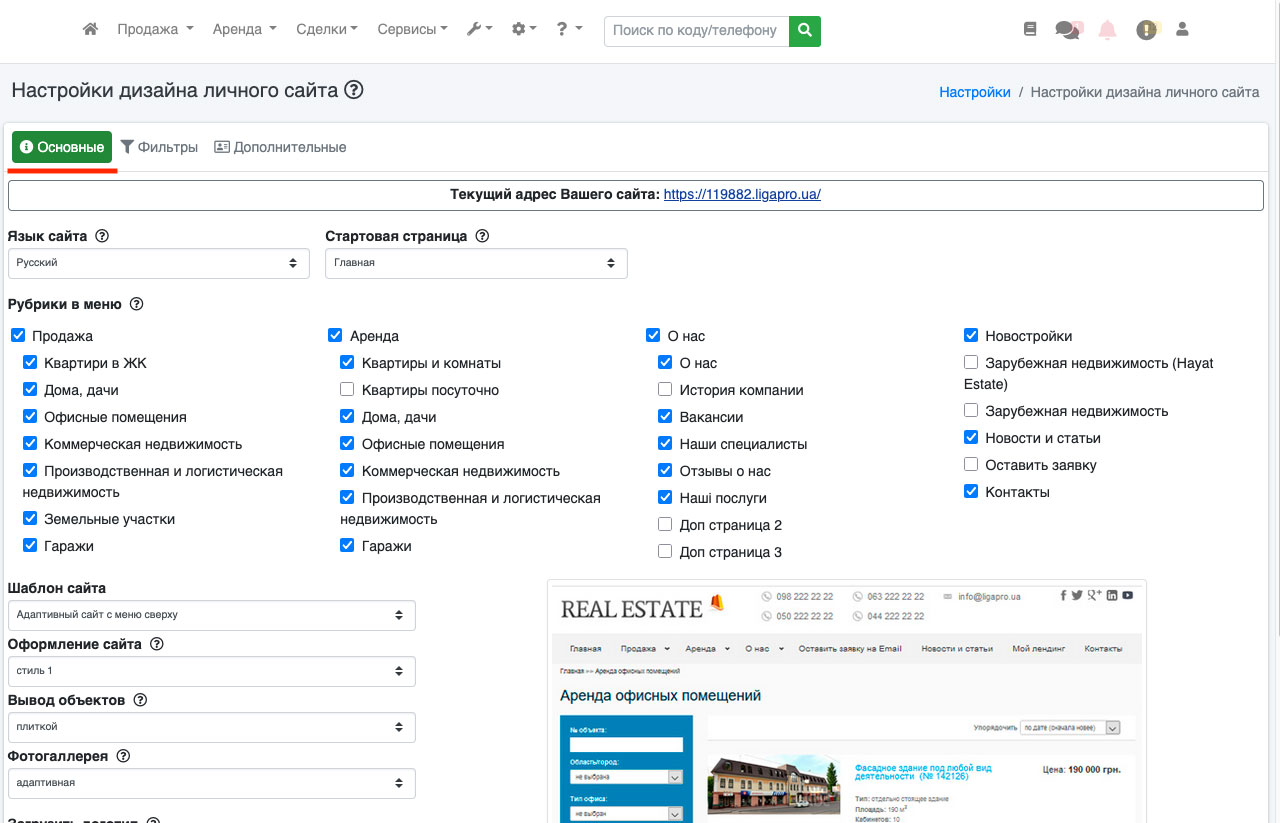Open the chat messages icon
The image size is (1280, 823).
tap(1067, 30)
